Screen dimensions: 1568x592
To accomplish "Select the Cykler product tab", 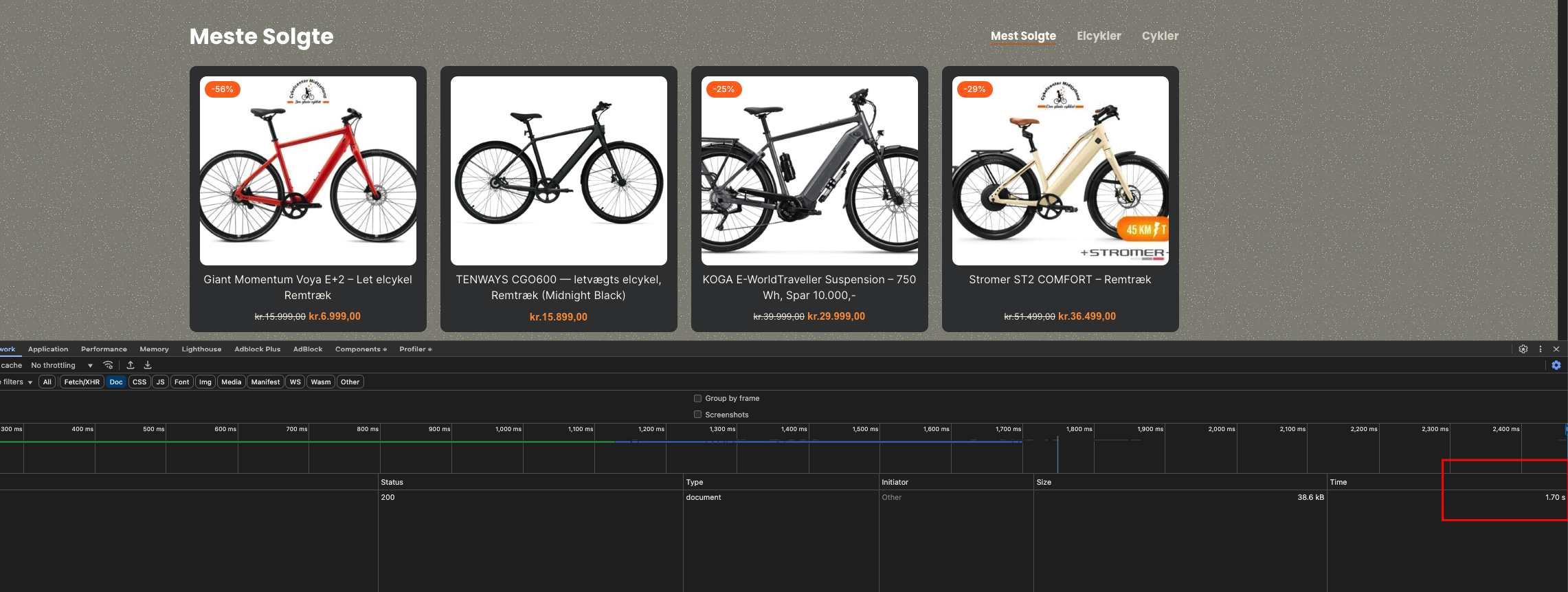I will 1160,36.
